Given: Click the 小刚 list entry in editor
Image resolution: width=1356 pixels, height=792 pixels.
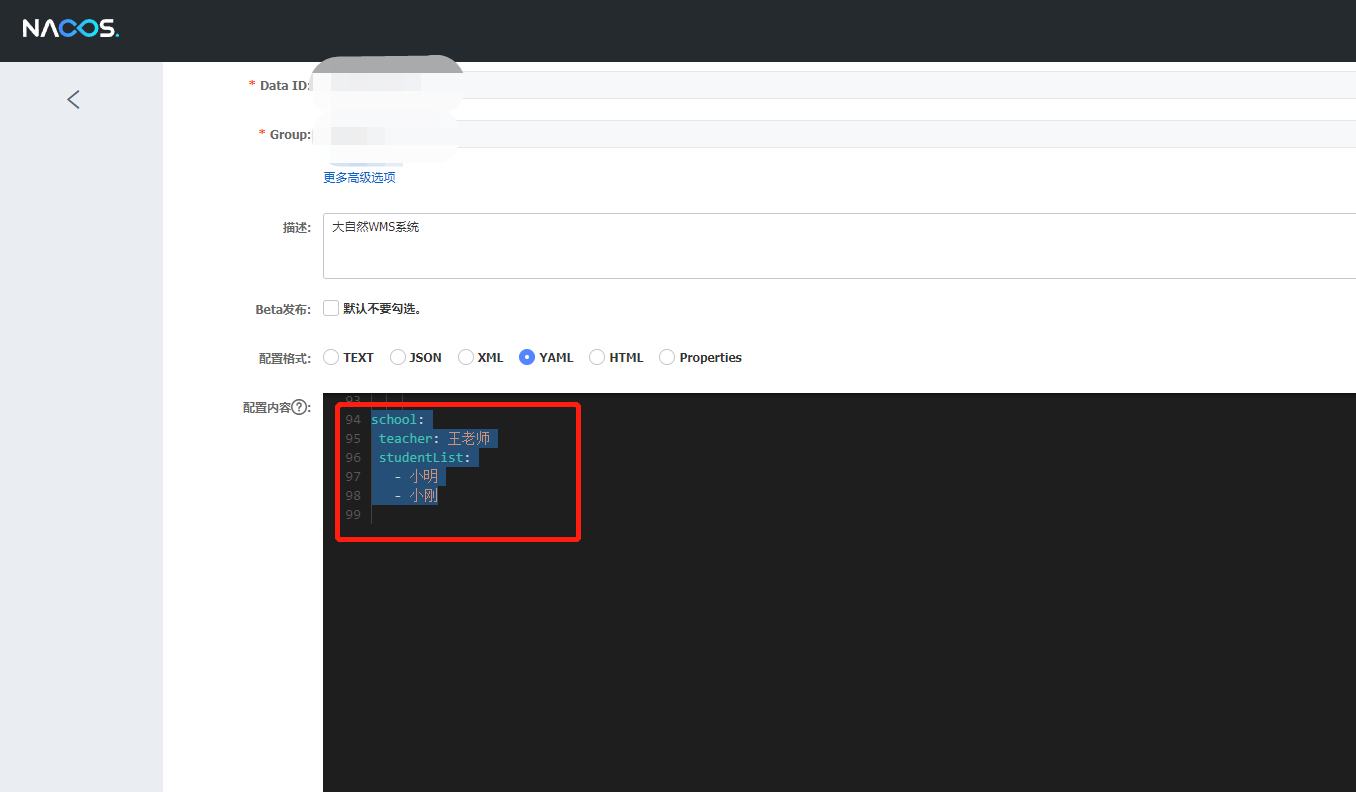Looking at the screenshot, I should [x=423, y=496].
